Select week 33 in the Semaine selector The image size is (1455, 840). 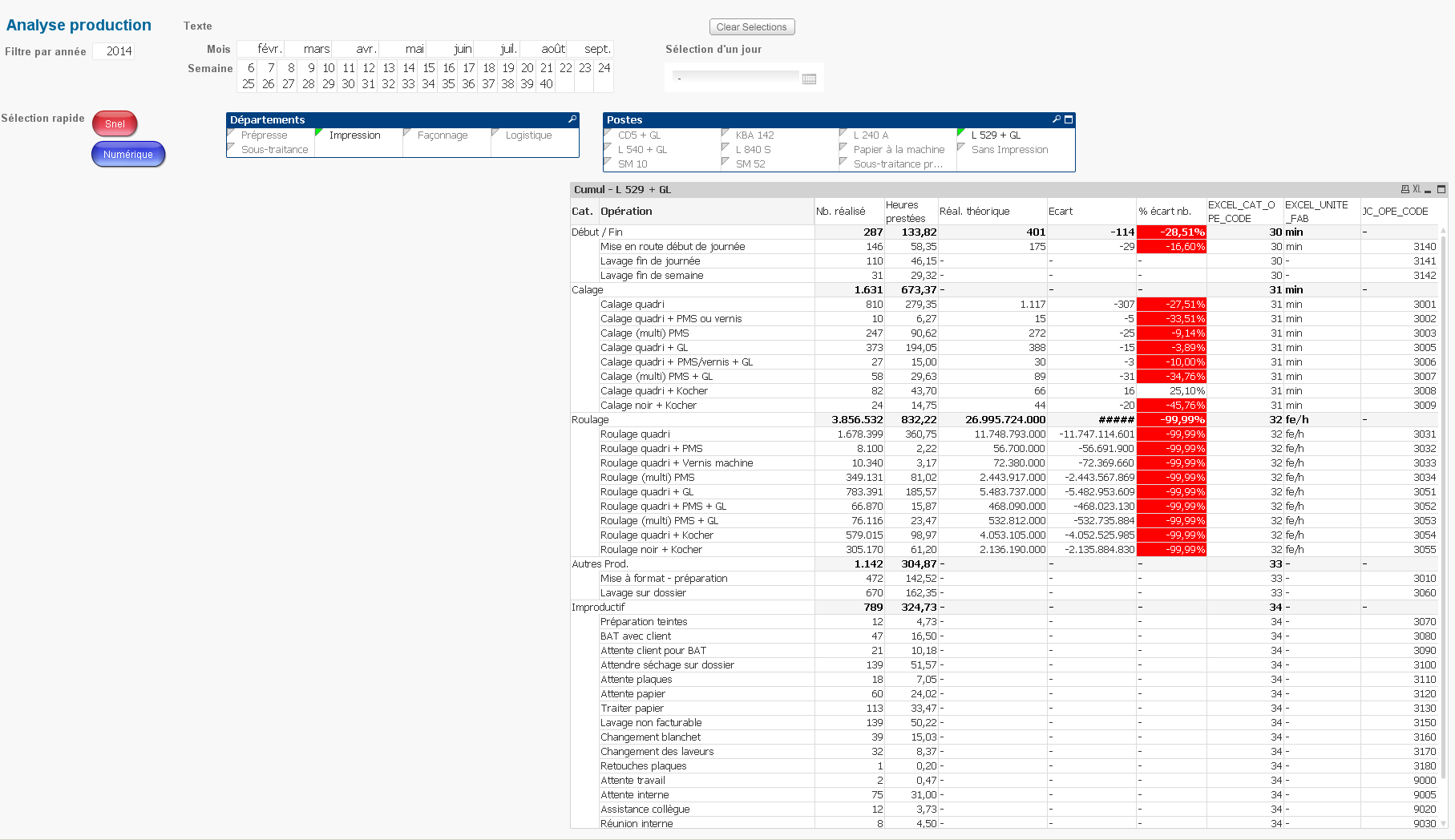click(x=408, y=84)
